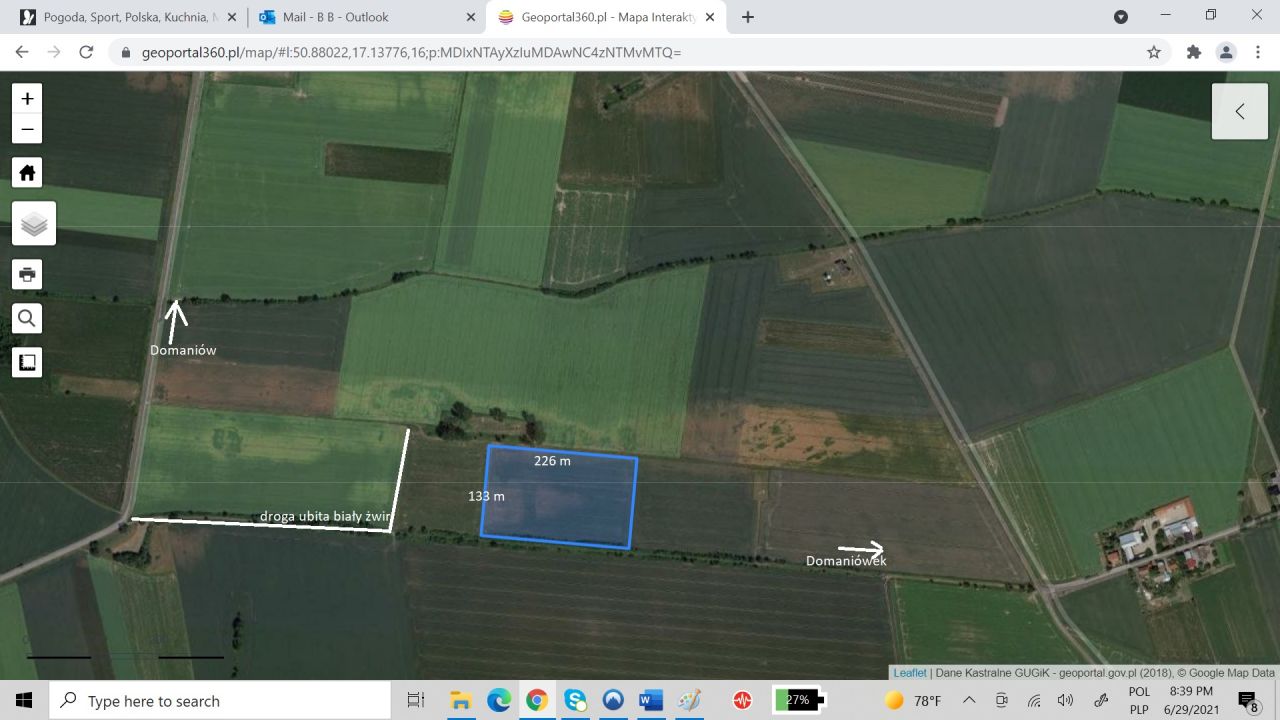The image size is (1280, 720).
Task: Open the measurement tool below search
Action: 27,362
